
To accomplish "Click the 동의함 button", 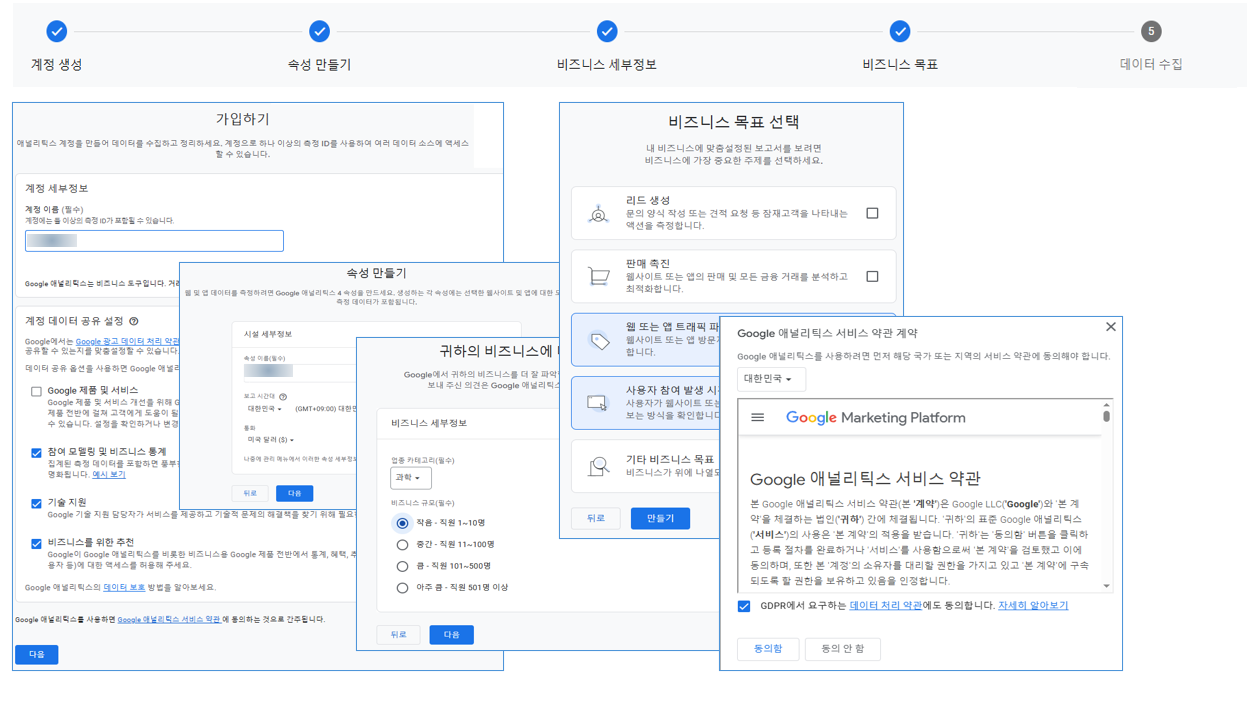I will pos(767,649).
